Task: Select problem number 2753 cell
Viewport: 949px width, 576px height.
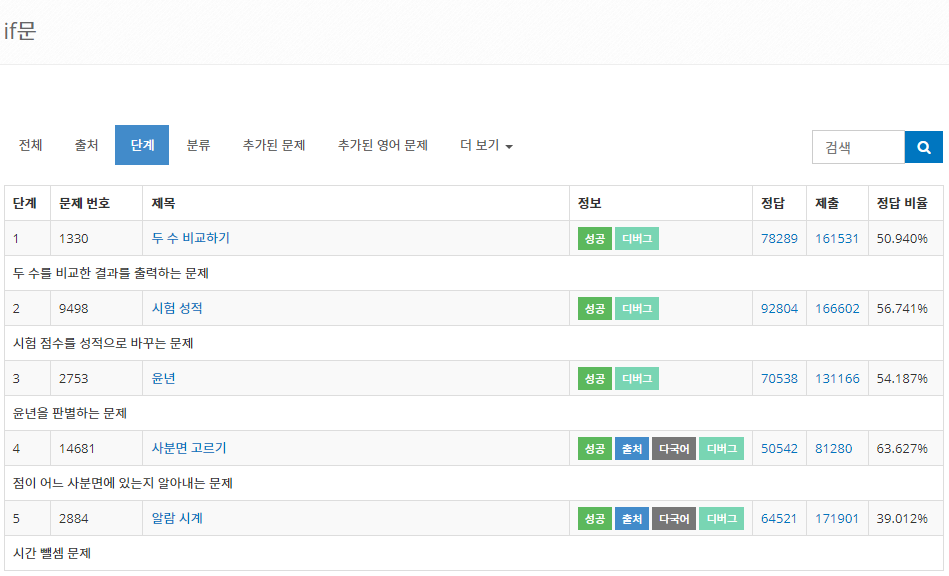Action: (96, 379)
